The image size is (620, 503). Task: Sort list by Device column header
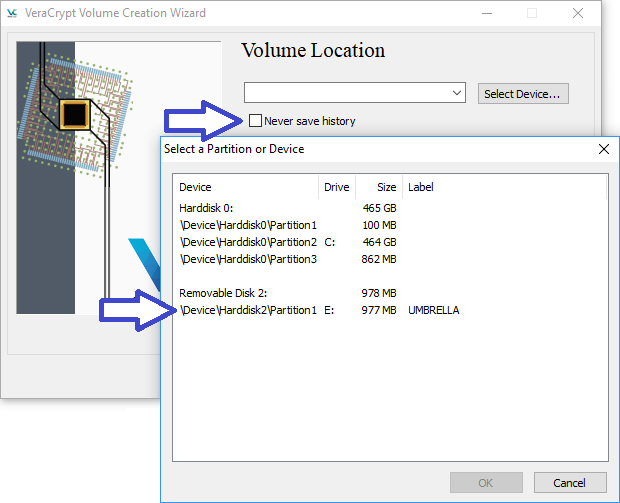click(x=246, y=187)
